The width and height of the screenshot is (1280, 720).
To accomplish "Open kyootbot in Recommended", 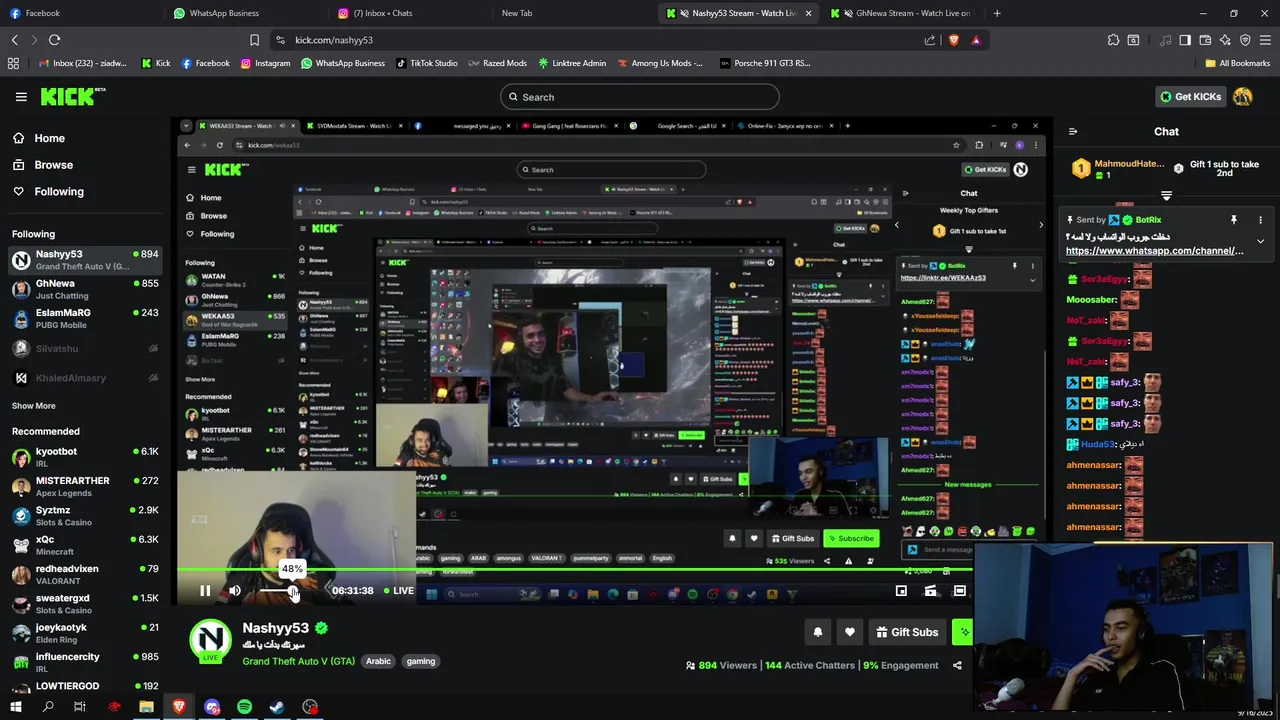I will click(x=86, y=457).
